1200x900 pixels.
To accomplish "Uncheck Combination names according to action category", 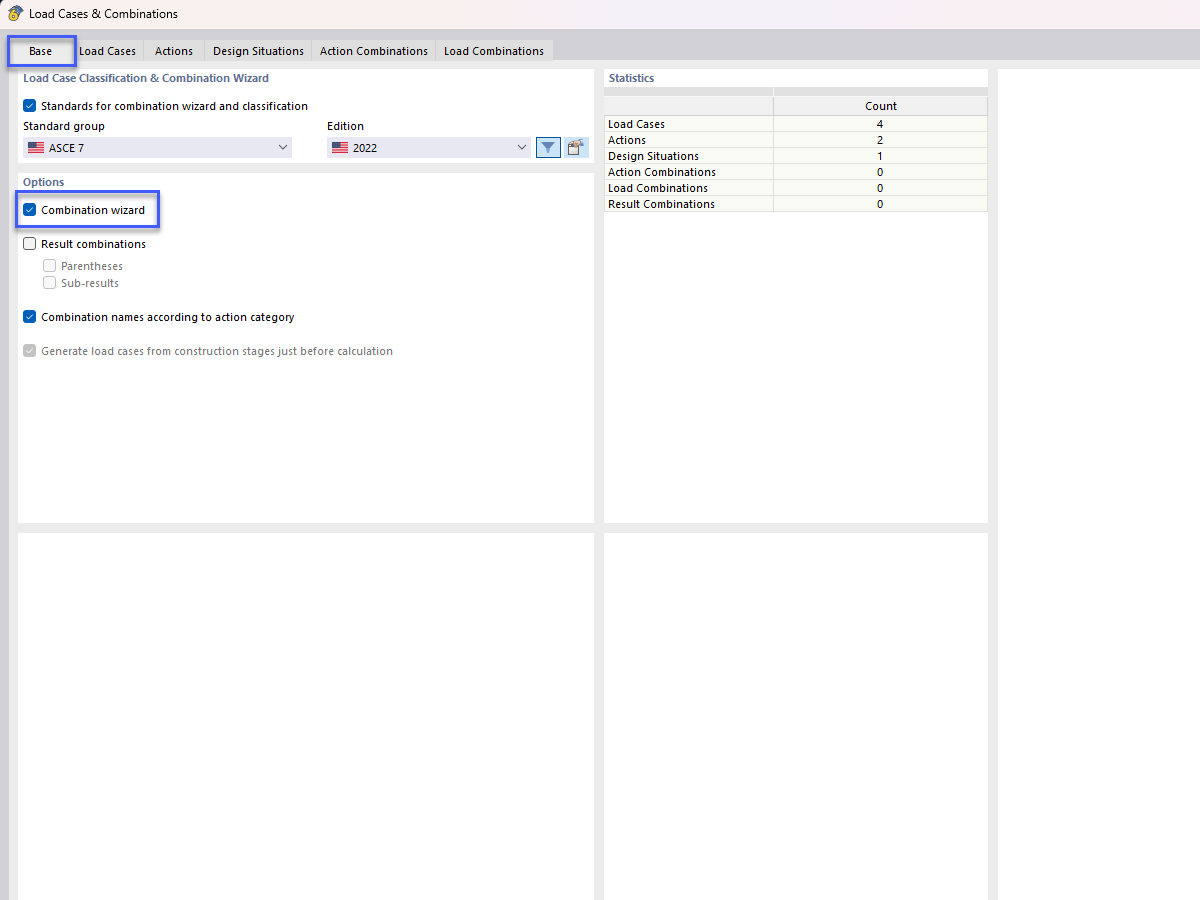I will coord(29,316).
